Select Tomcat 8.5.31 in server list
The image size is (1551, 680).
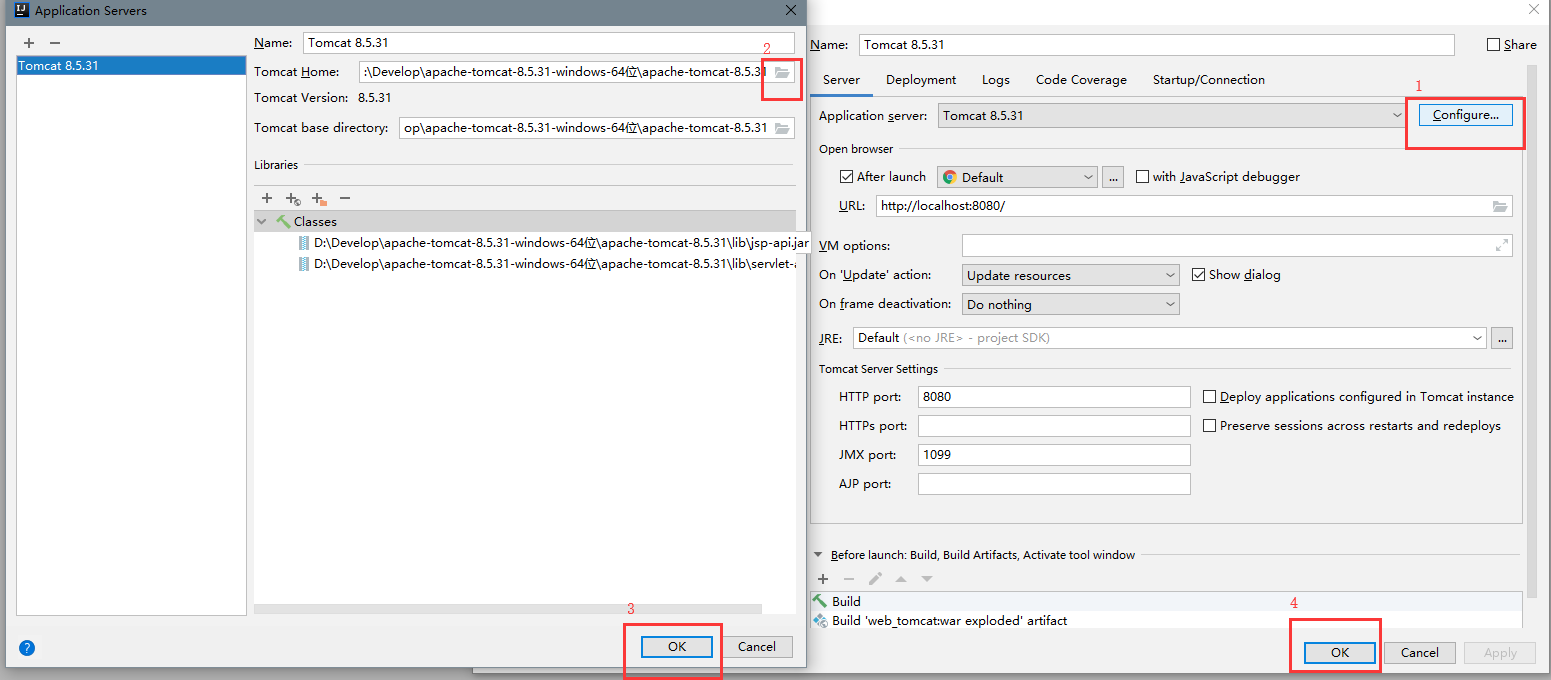point(131,66)
